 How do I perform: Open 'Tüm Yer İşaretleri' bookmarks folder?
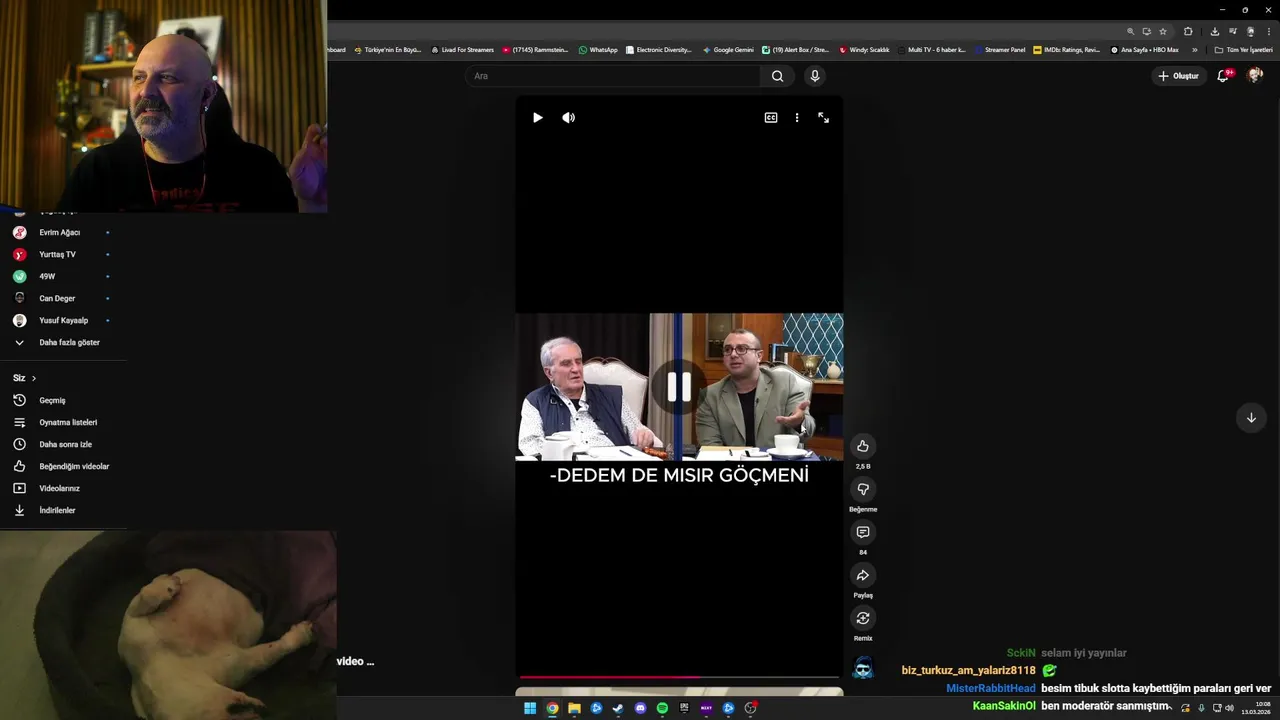click(x=1243, y=49)
